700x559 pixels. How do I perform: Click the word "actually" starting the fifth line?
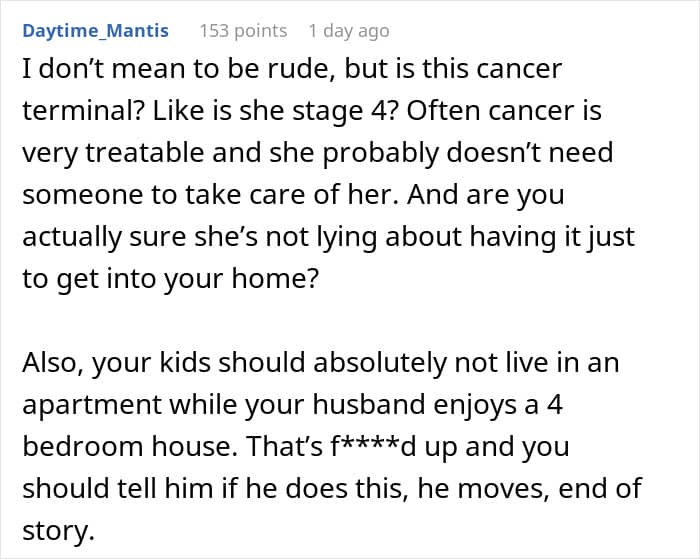coord(72,237)
